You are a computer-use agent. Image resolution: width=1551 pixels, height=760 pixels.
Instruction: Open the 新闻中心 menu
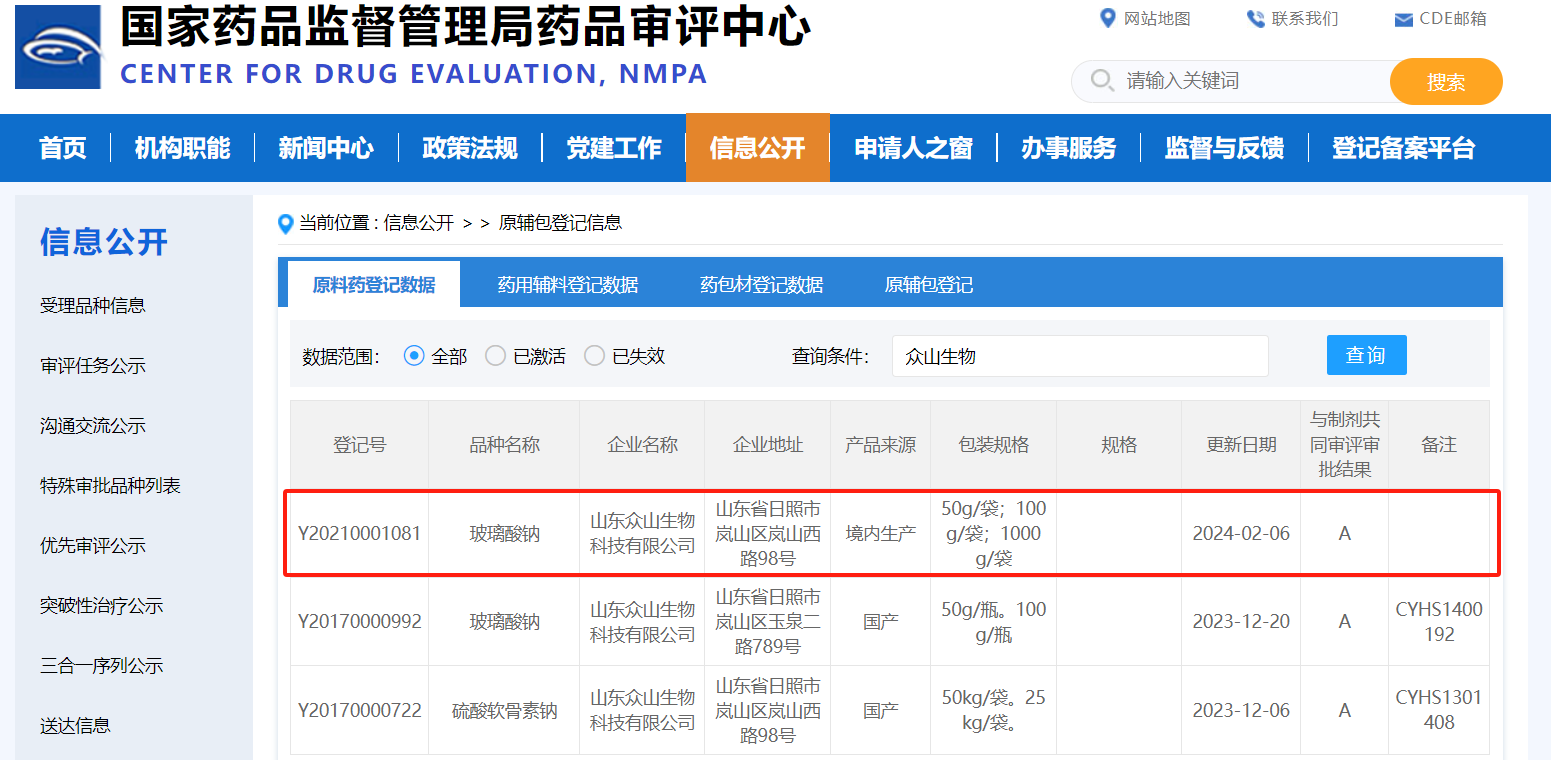pyautogui.click(x=324, y=147)
